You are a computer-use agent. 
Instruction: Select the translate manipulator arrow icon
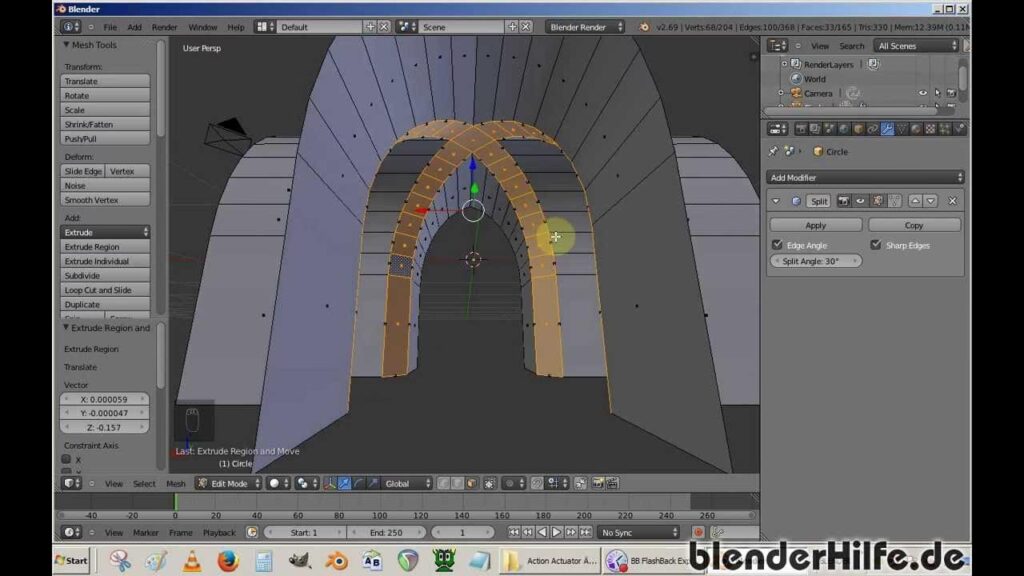(344, 484)
